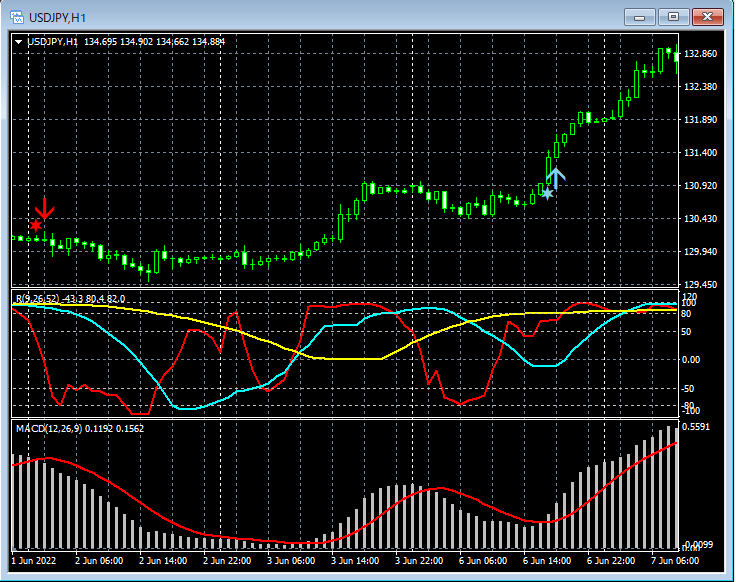Screen dimensions: 736x582
Task: Select the red star sell marker
Action: (36, 226)
